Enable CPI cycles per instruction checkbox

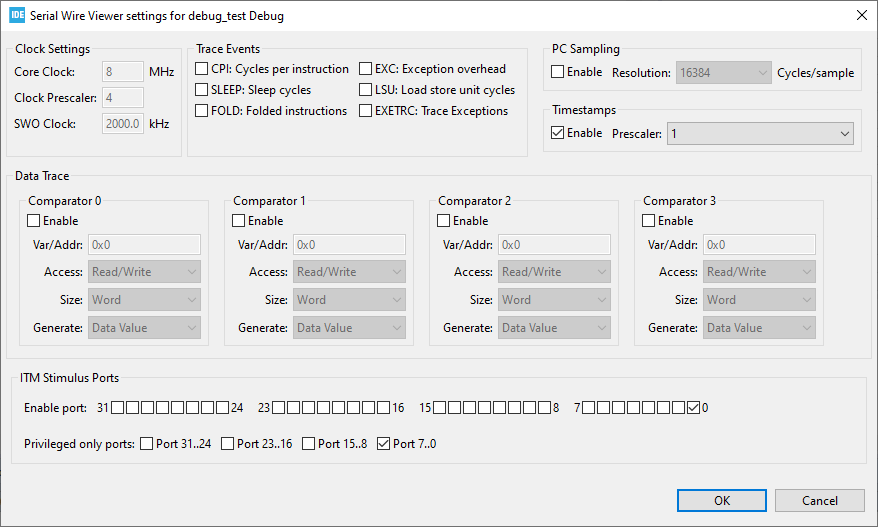pyautogui.click(x=202, y=69)
